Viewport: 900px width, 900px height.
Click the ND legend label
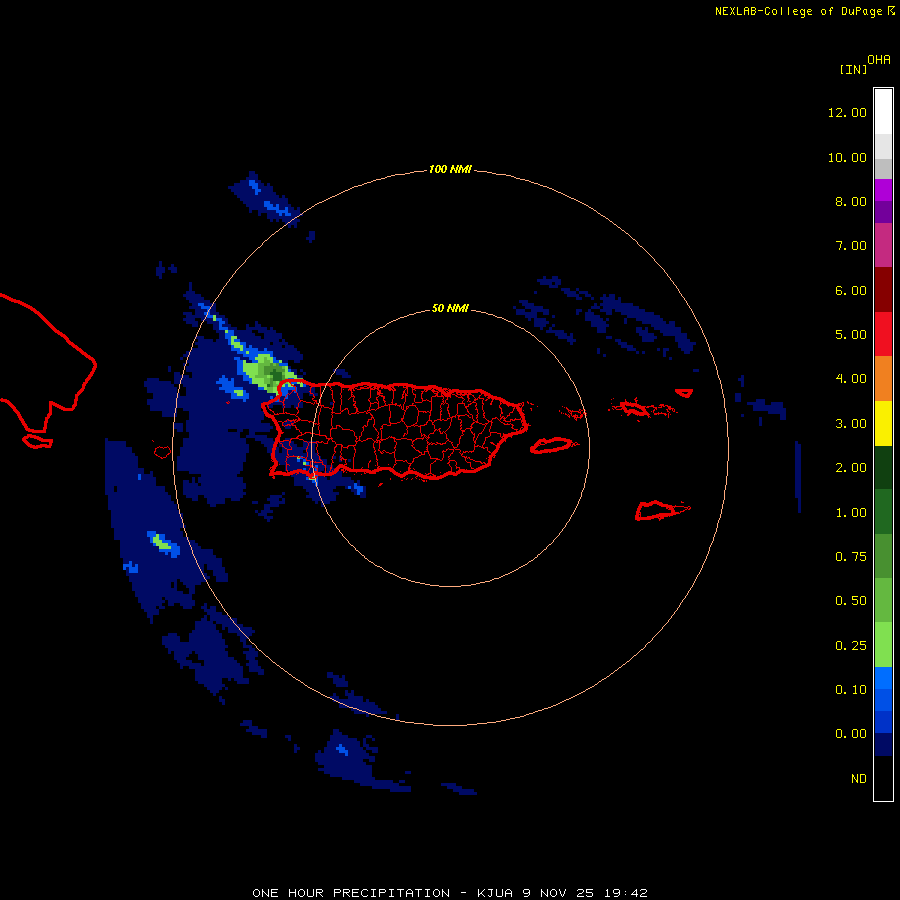[859, 779]
